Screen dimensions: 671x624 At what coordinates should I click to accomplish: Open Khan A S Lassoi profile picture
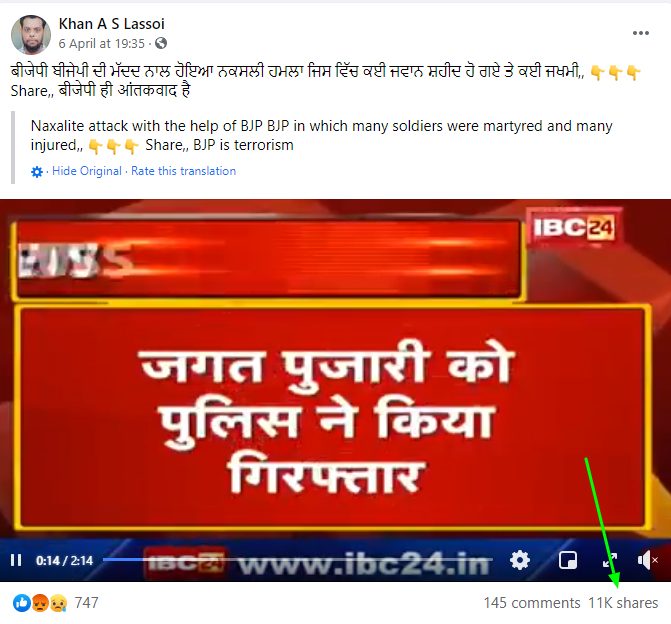click(31, 35)
